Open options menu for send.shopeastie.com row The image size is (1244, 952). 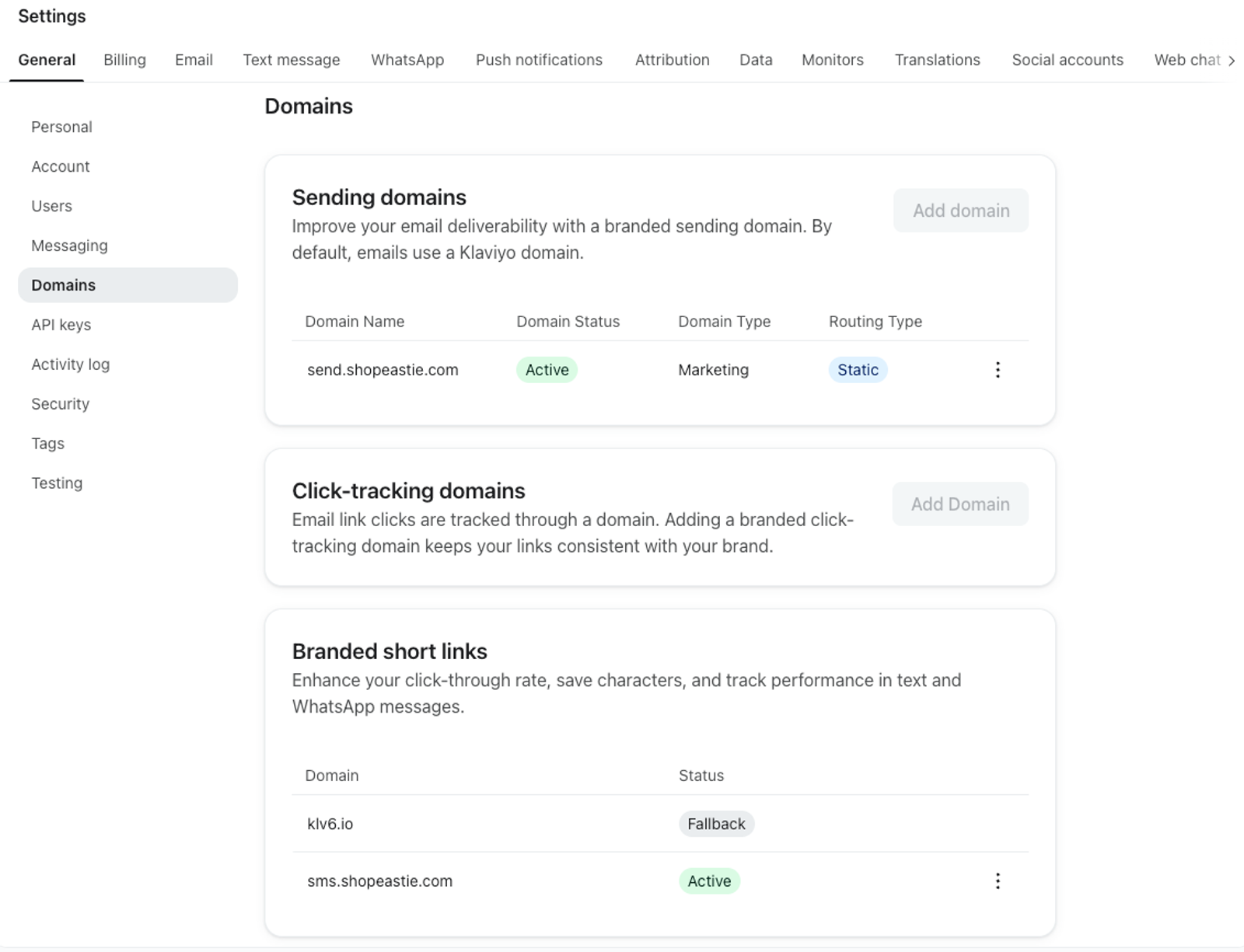[998, 370]
